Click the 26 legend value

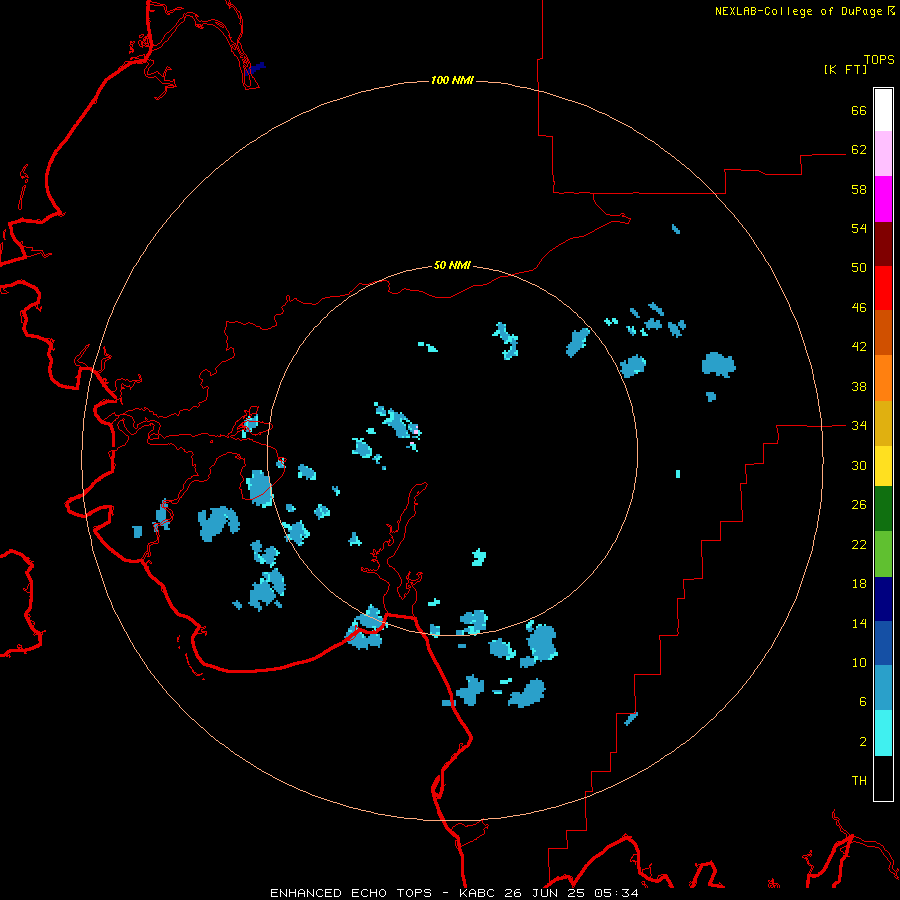pyautogui.click(x=859, y=505)
